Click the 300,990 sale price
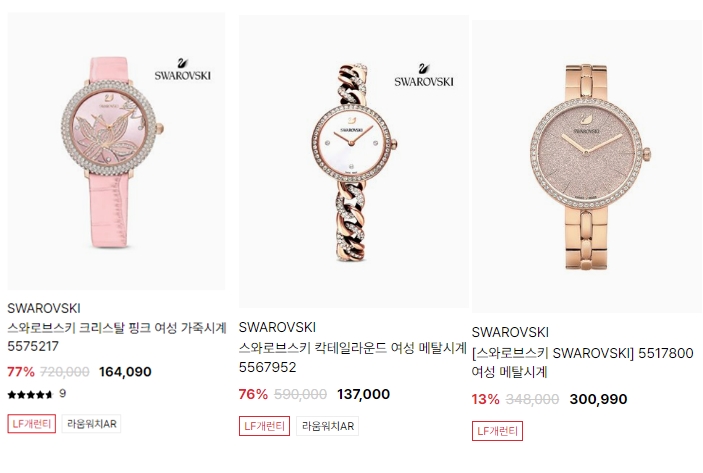Image resolution: width=703 pixels, height=473 pixels. (598, 399)
